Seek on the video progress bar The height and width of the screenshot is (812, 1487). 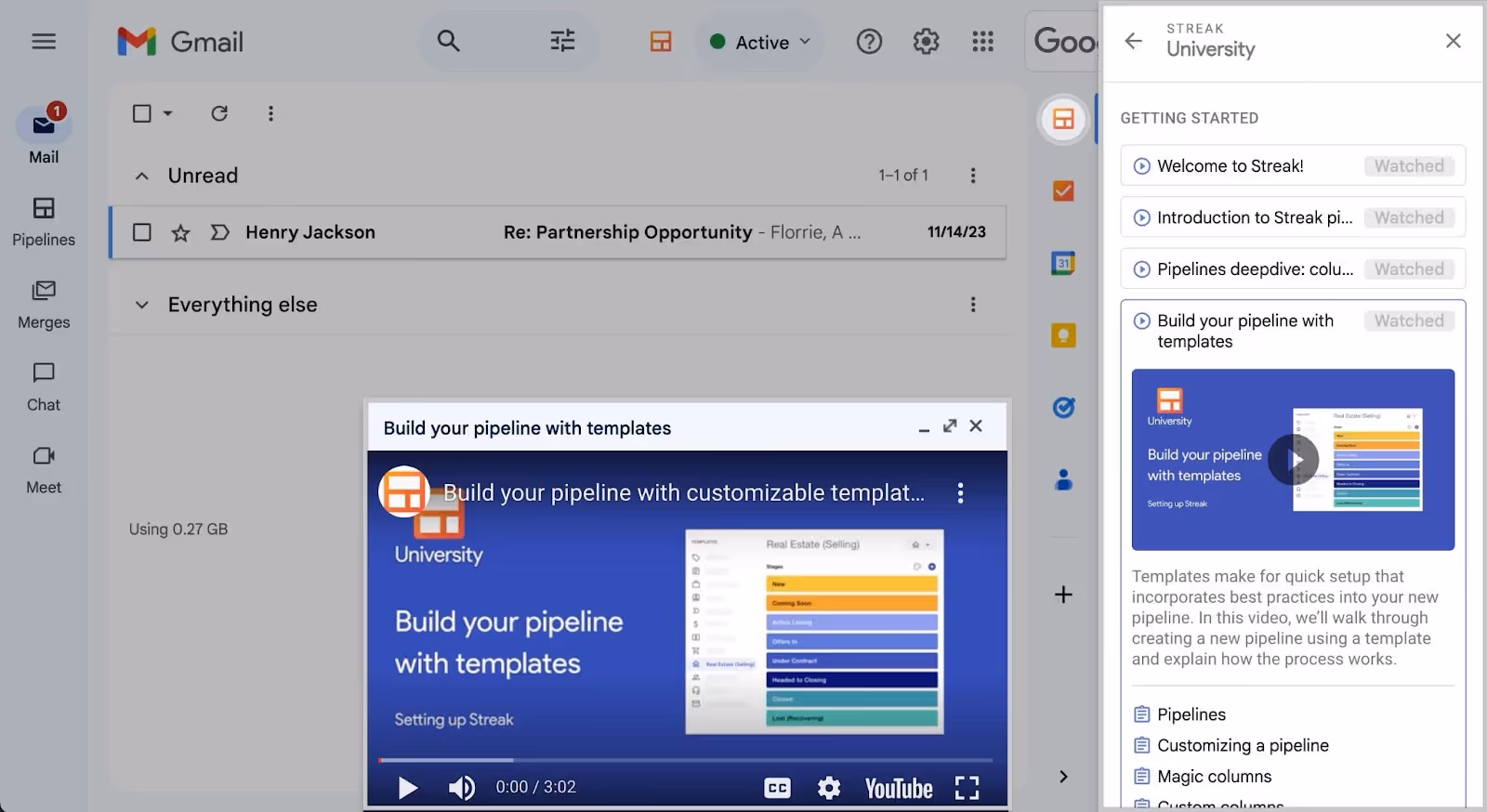(x=685, y=760)
